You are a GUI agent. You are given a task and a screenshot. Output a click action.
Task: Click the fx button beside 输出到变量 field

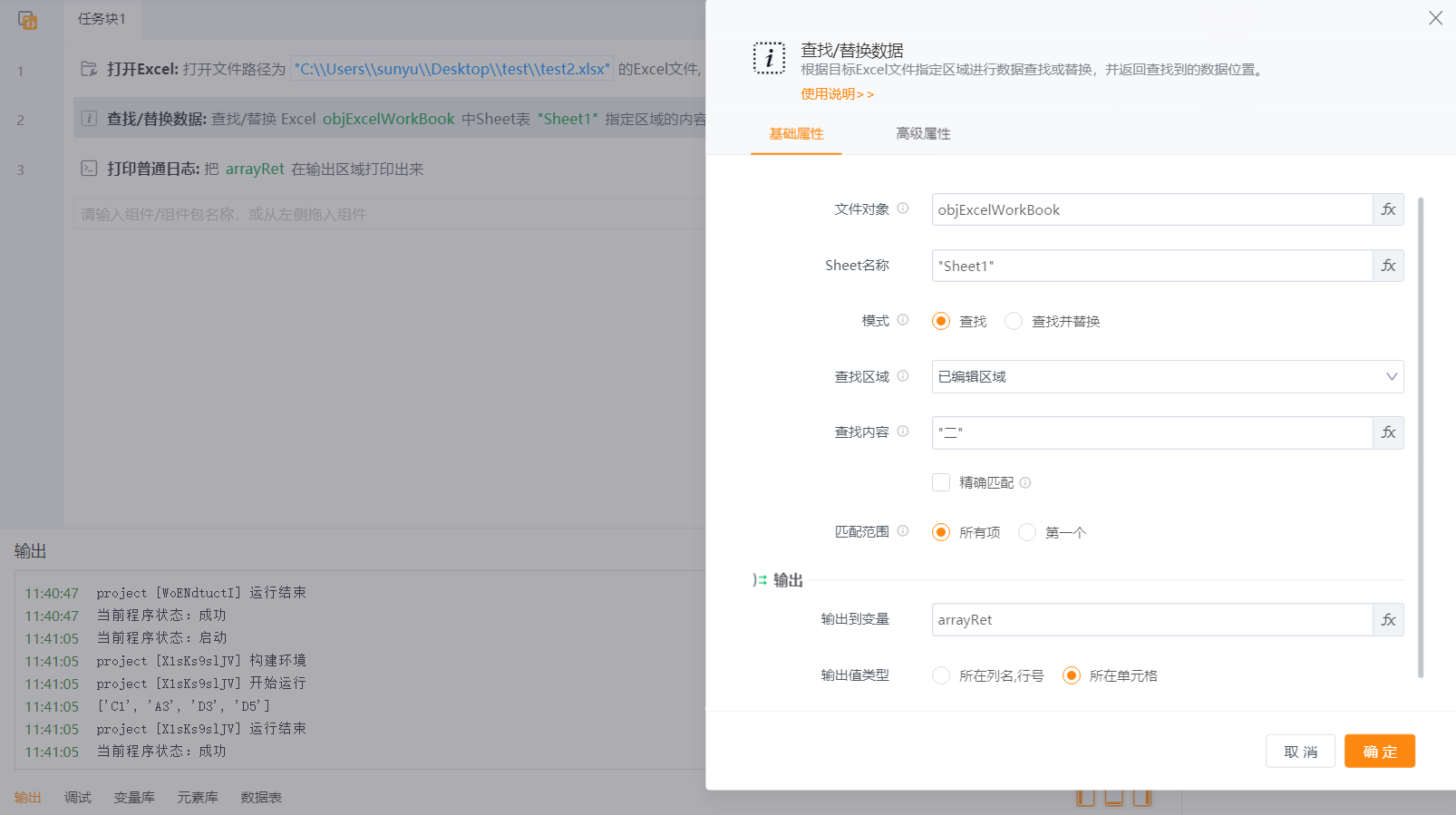(x=1388, y=620)
